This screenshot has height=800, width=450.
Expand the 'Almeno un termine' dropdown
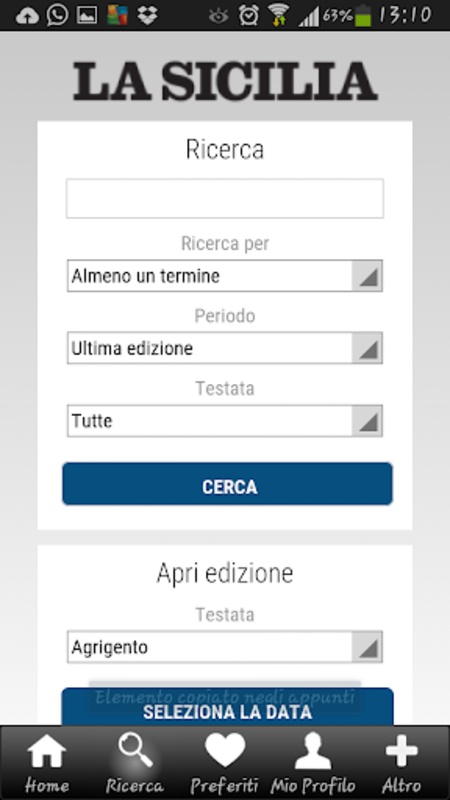coord(224,276)
